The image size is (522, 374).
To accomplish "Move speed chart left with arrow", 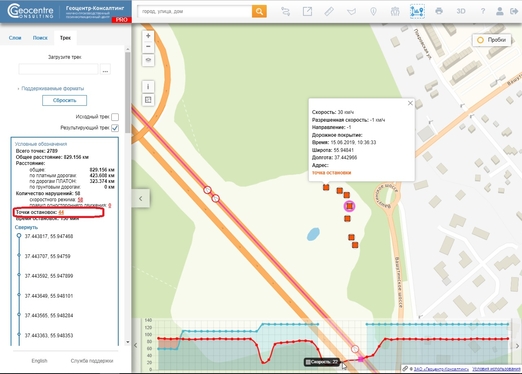I will (x=135, y=346).
